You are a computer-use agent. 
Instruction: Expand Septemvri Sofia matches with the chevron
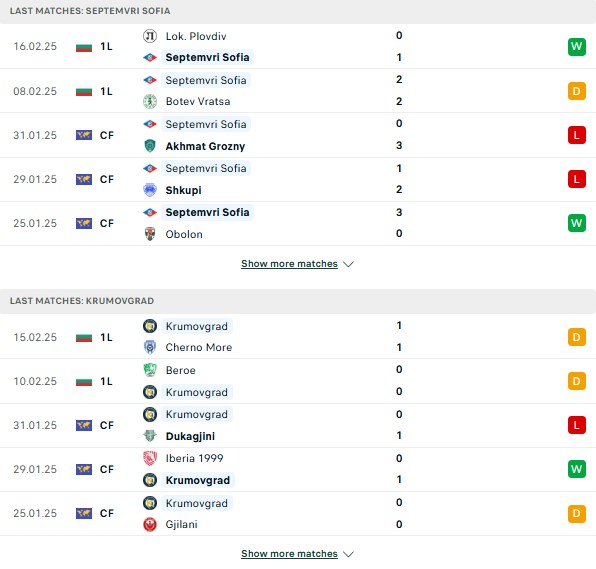click(x=348, y=264)
